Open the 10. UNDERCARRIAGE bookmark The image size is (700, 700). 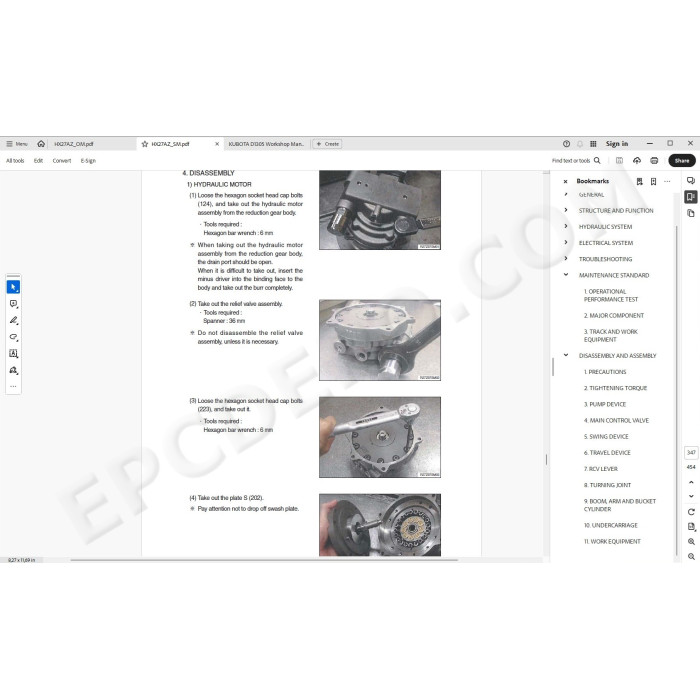coord(610,525)
